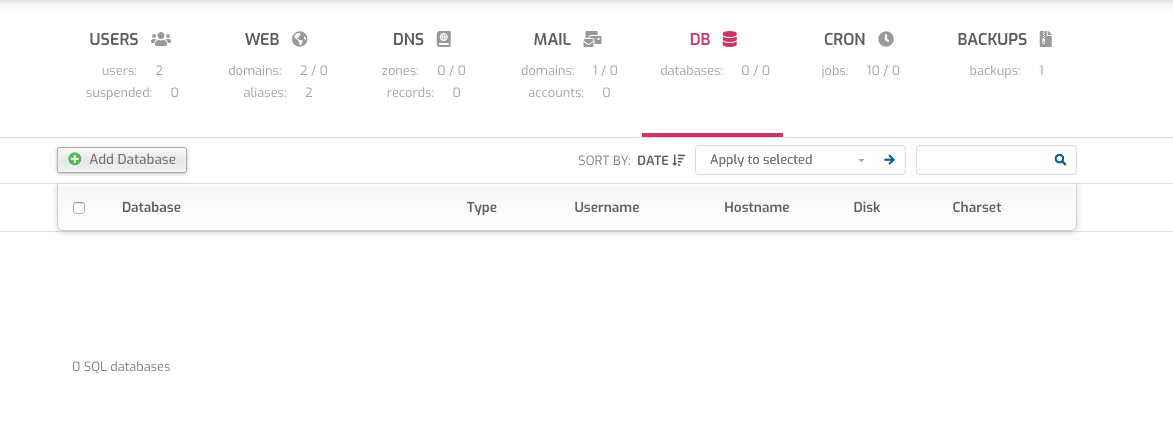Click the Type column header
1173x431 pixels.
pos(482,207)
